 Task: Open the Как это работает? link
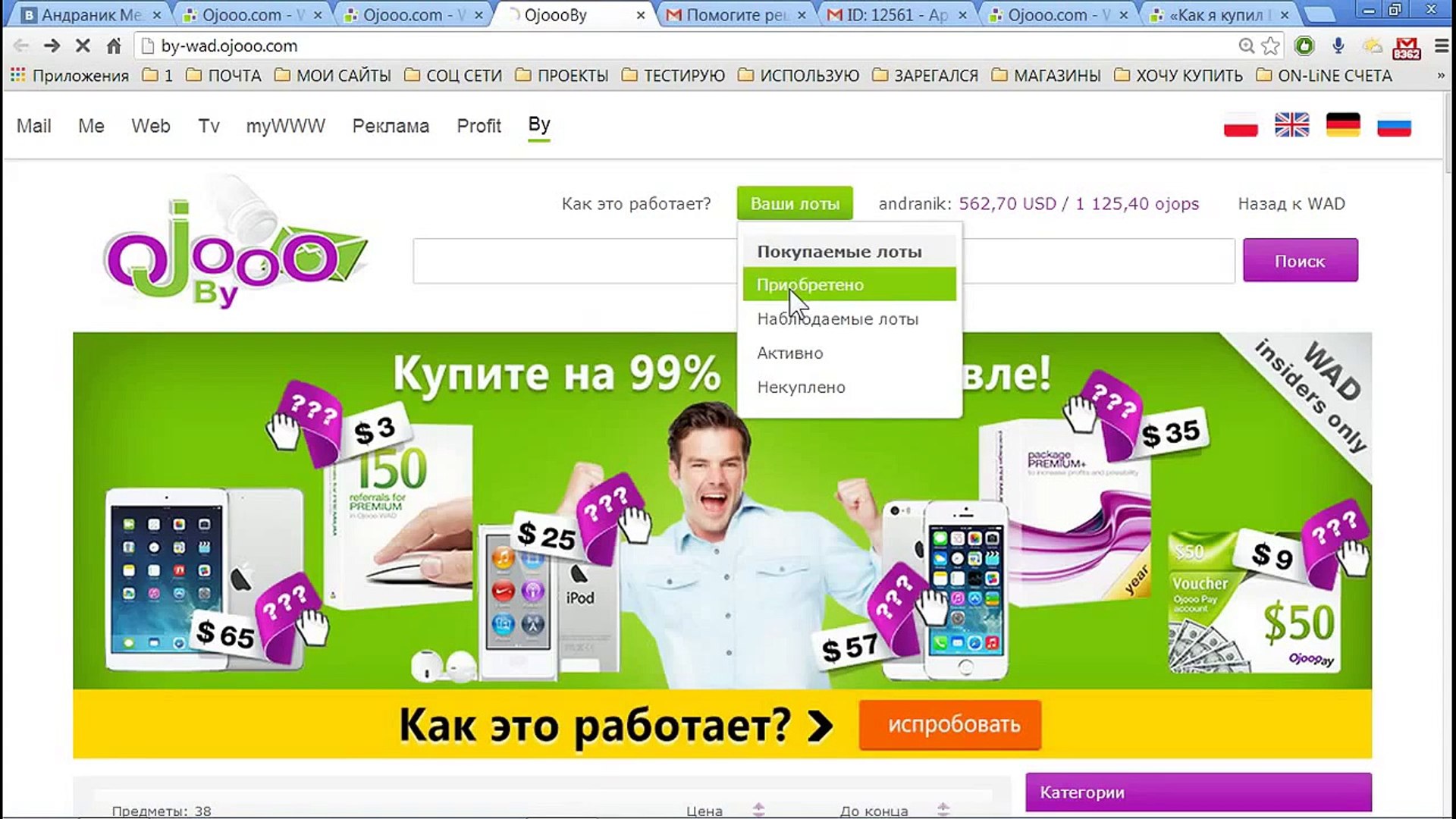pyautogui.click(x=636, y=204)
